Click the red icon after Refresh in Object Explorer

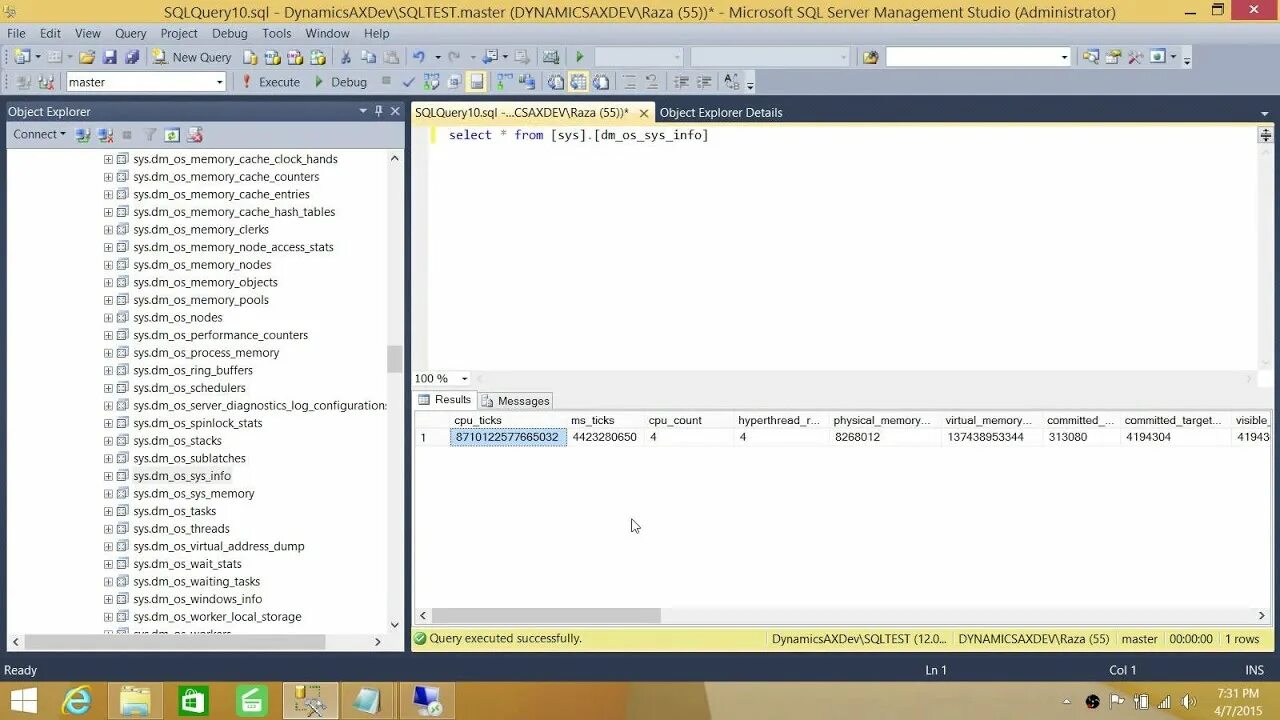coord(195,134)
